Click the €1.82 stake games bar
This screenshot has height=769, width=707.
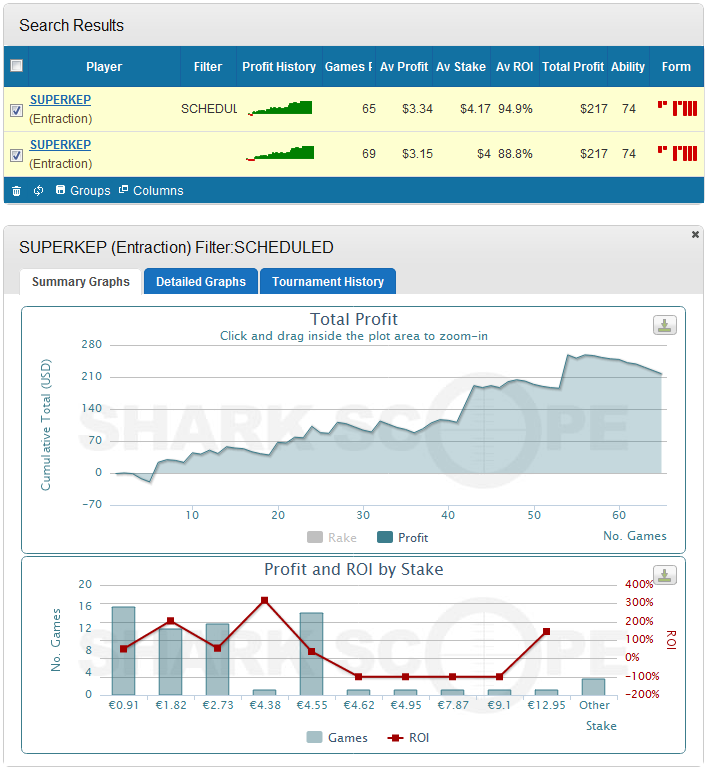[170, 662]
